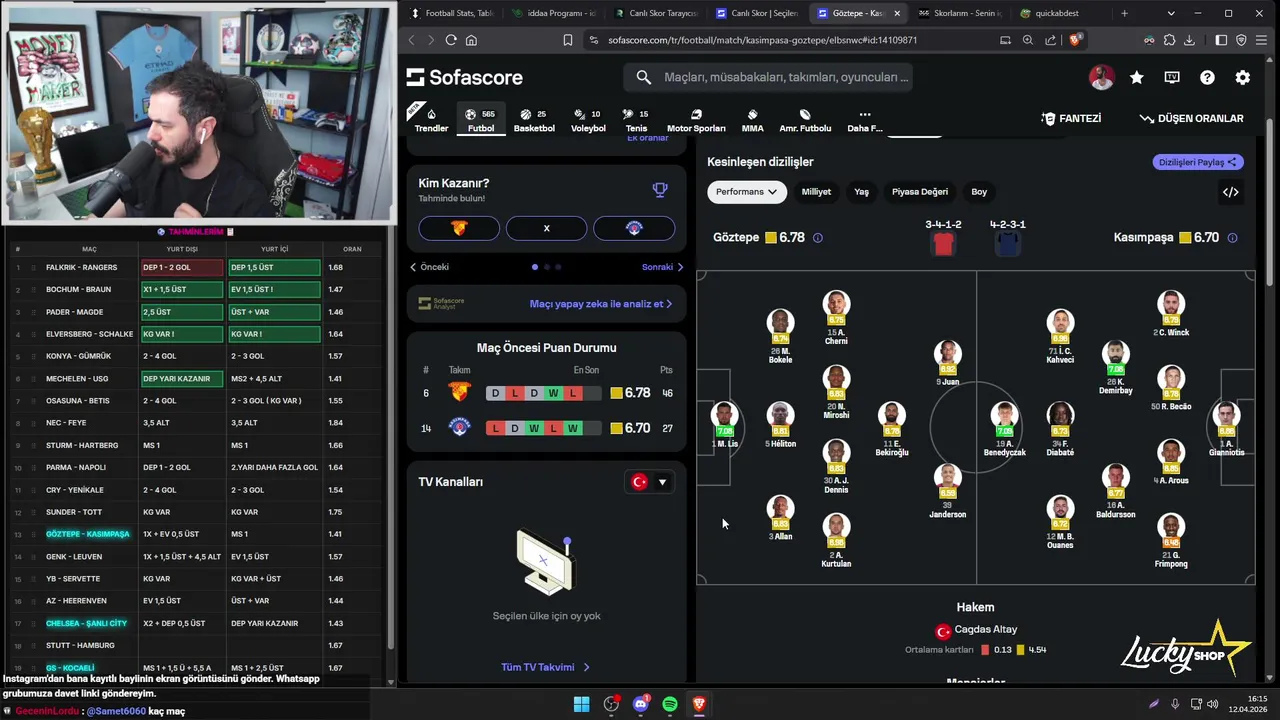The width and height of the screenshot is (1280, 720).
Task: Open the browser tab list chevron
Action: (x=1171, y=13)
